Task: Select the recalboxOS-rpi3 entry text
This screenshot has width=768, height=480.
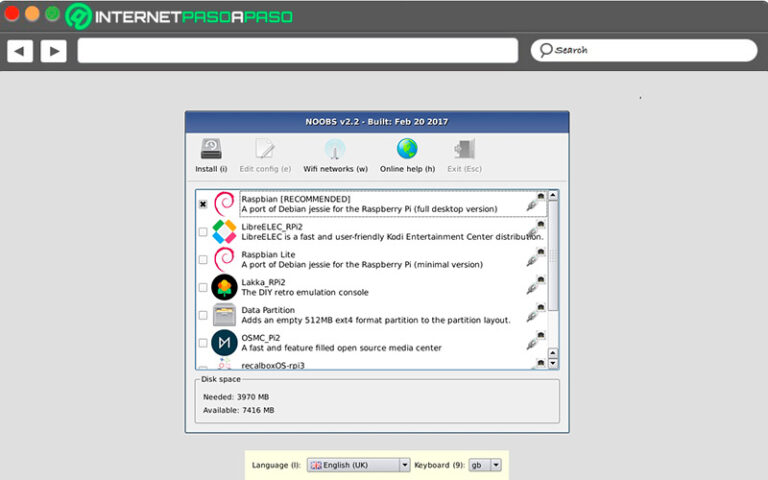Action: point(273,365)
